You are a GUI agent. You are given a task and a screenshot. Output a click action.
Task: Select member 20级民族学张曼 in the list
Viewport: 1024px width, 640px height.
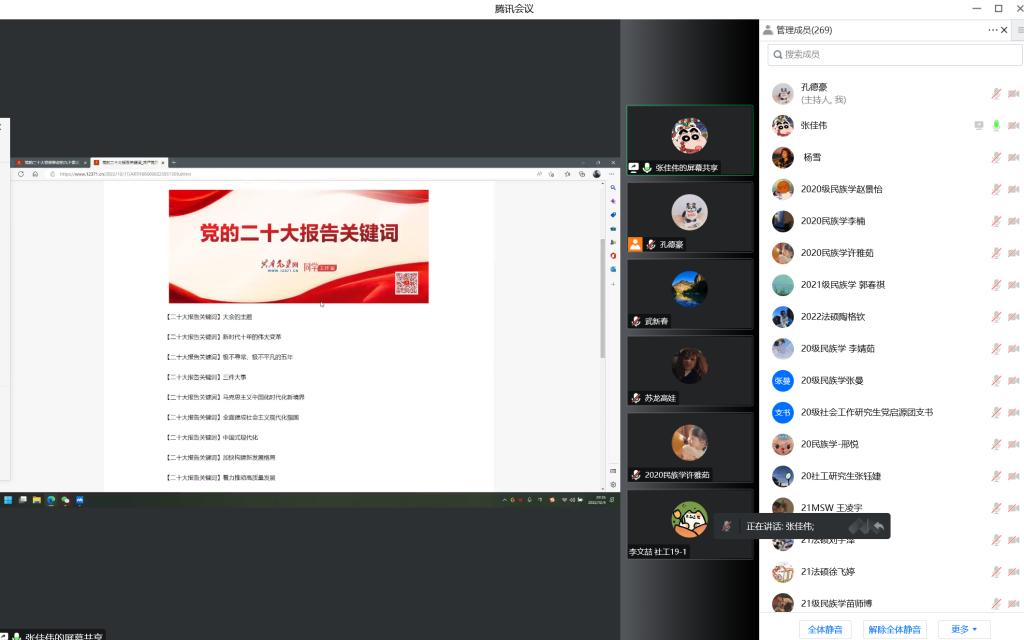[831, 381]
